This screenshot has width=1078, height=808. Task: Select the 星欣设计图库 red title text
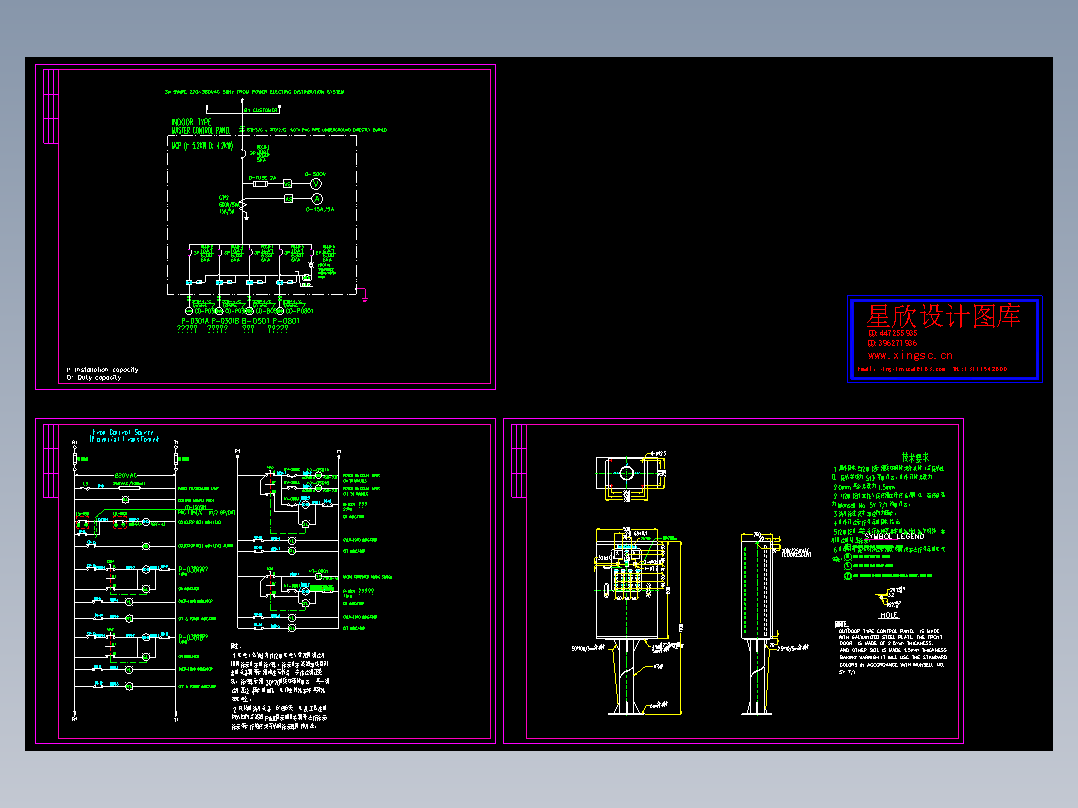click(x=943, y=316)
